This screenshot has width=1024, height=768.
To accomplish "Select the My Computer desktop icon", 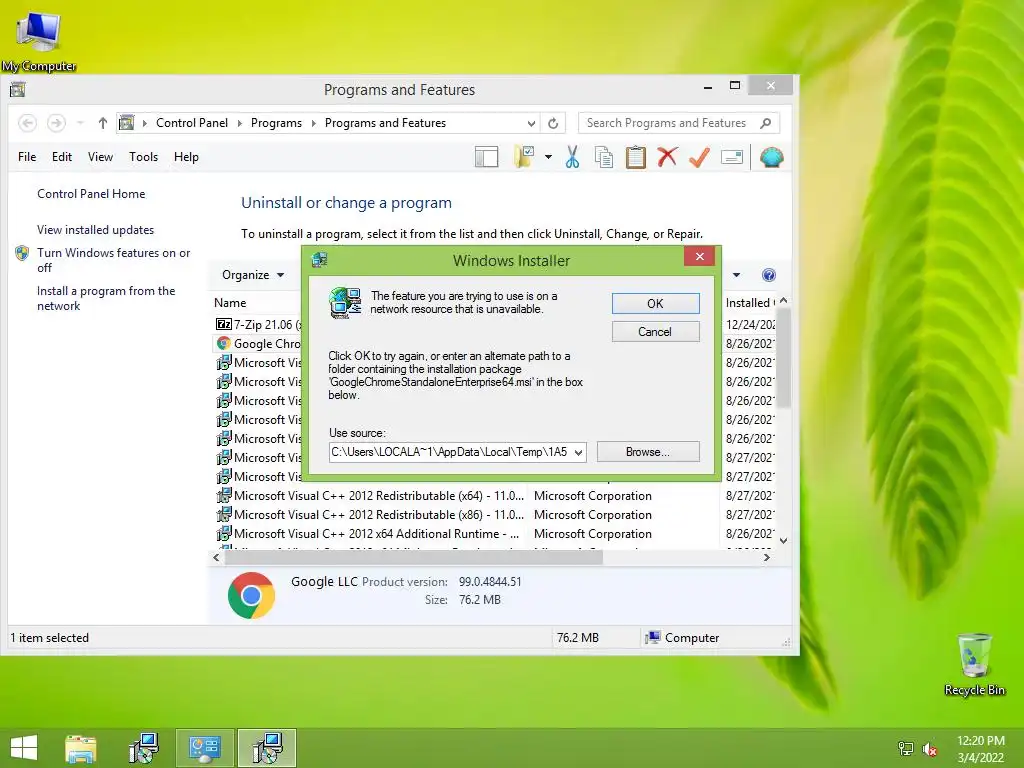I will pyautogui.click(x=39, y=40).
